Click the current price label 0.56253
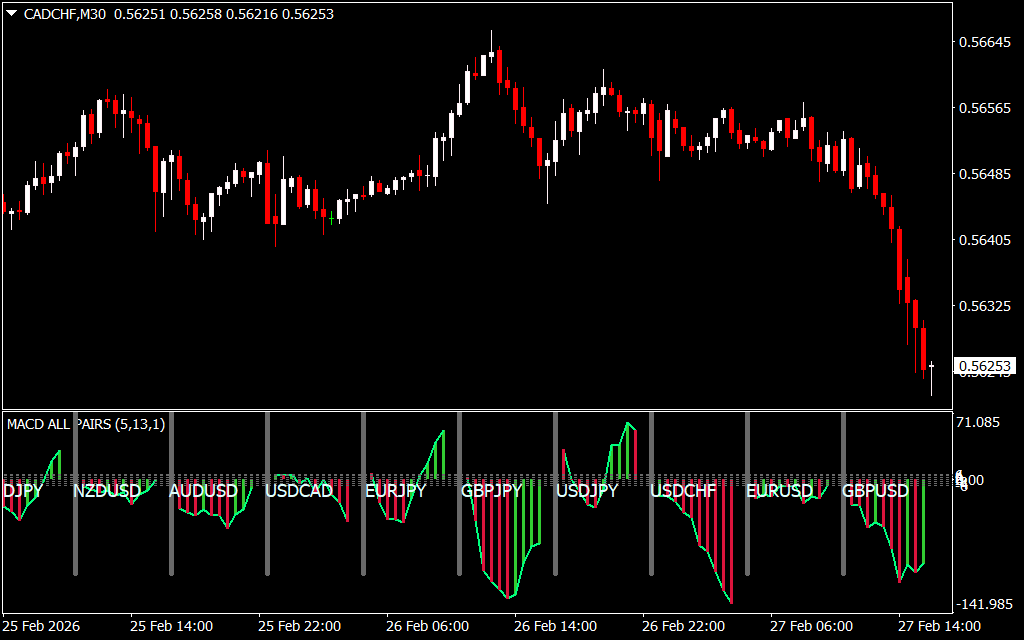The width and height of the screenshot is (1024, 640). pos(985,366)
